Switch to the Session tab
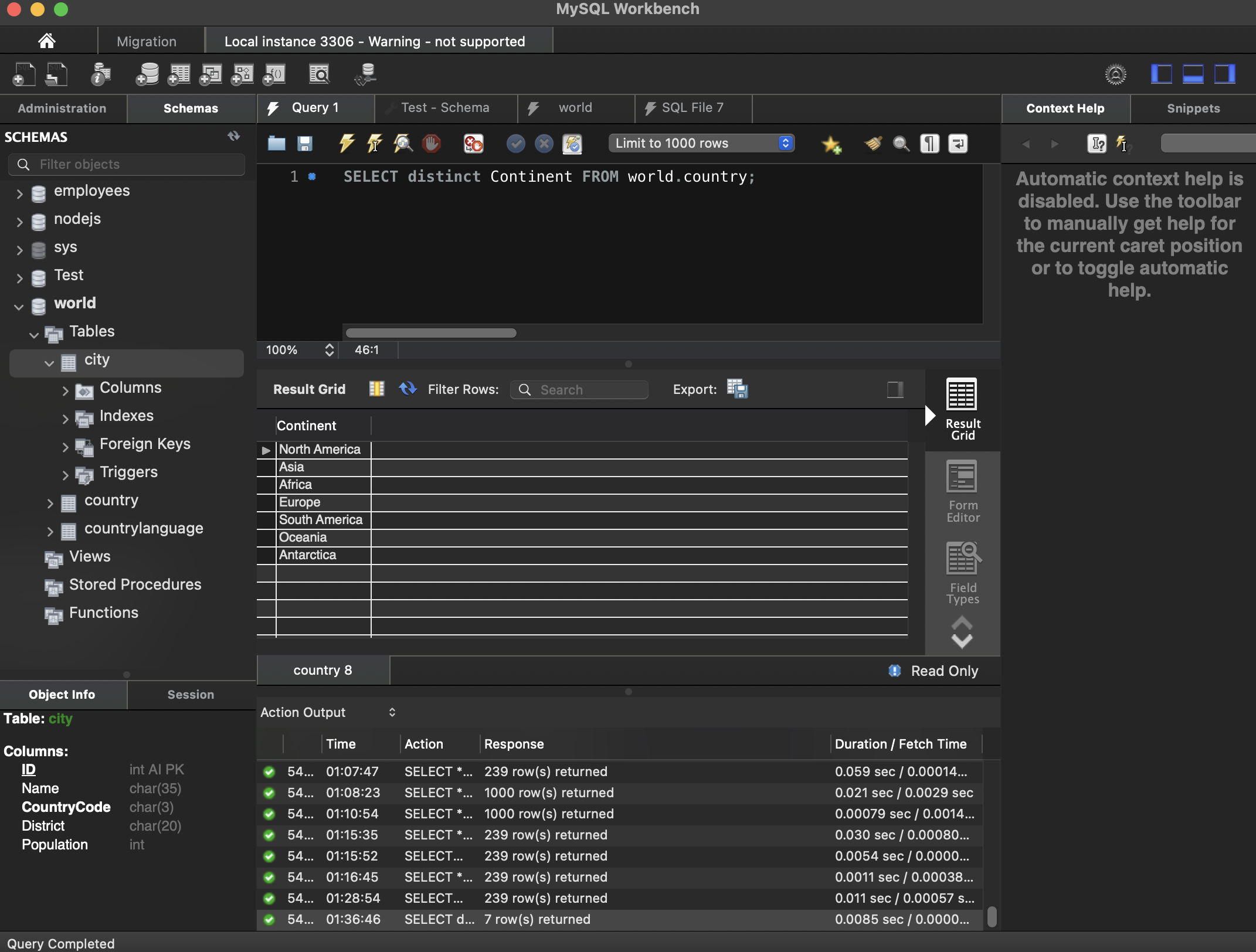Screen dimensions: 1256x952 tap(191, 695)
